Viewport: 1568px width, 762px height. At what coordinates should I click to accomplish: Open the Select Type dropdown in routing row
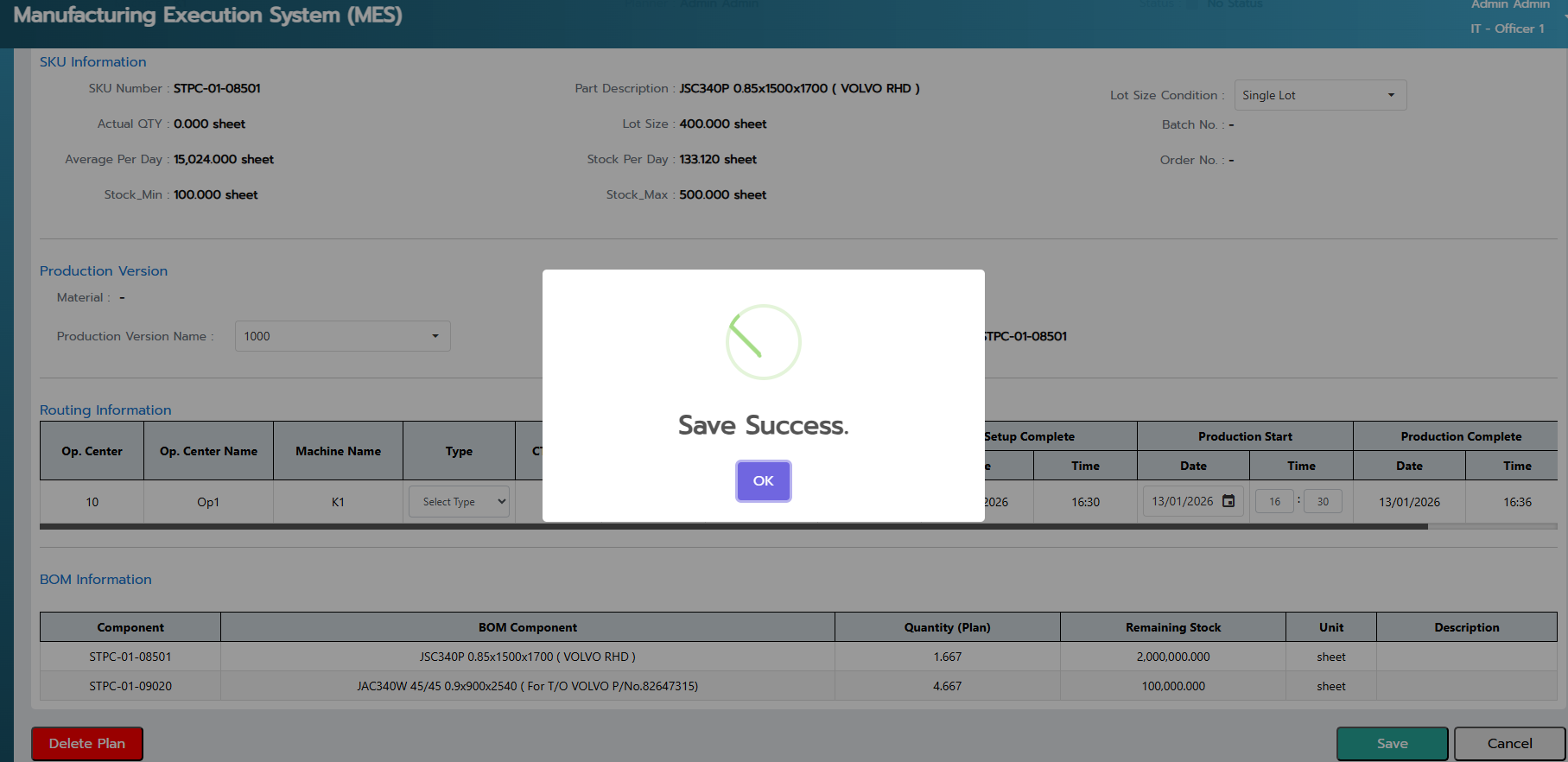point(459,502)
